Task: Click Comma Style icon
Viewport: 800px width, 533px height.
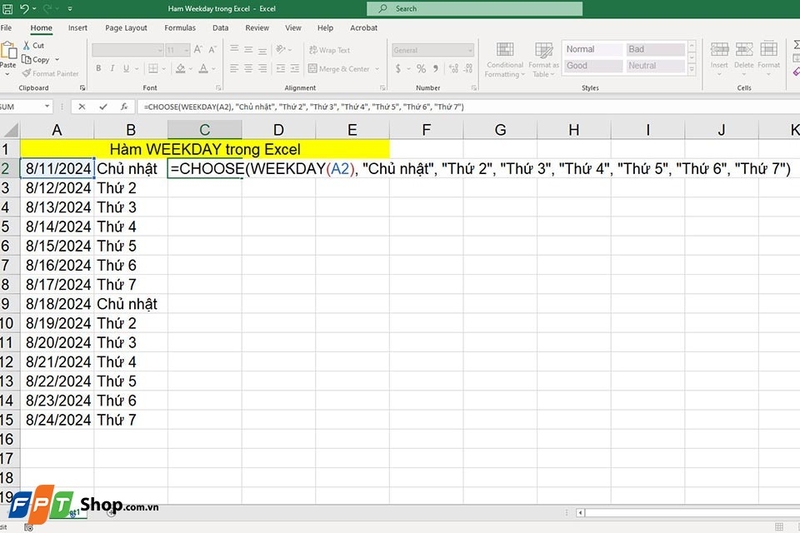Action: point(436,68)
